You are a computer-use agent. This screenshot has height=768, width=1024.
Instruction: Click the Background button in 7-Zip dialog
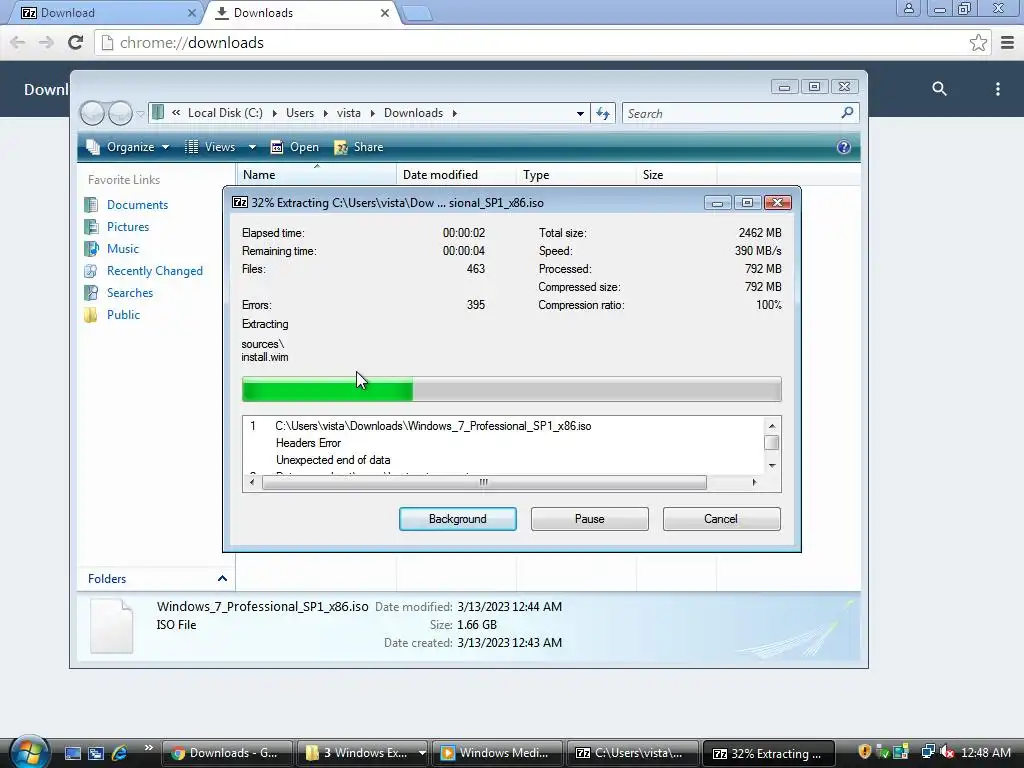[x=457, y=519]
